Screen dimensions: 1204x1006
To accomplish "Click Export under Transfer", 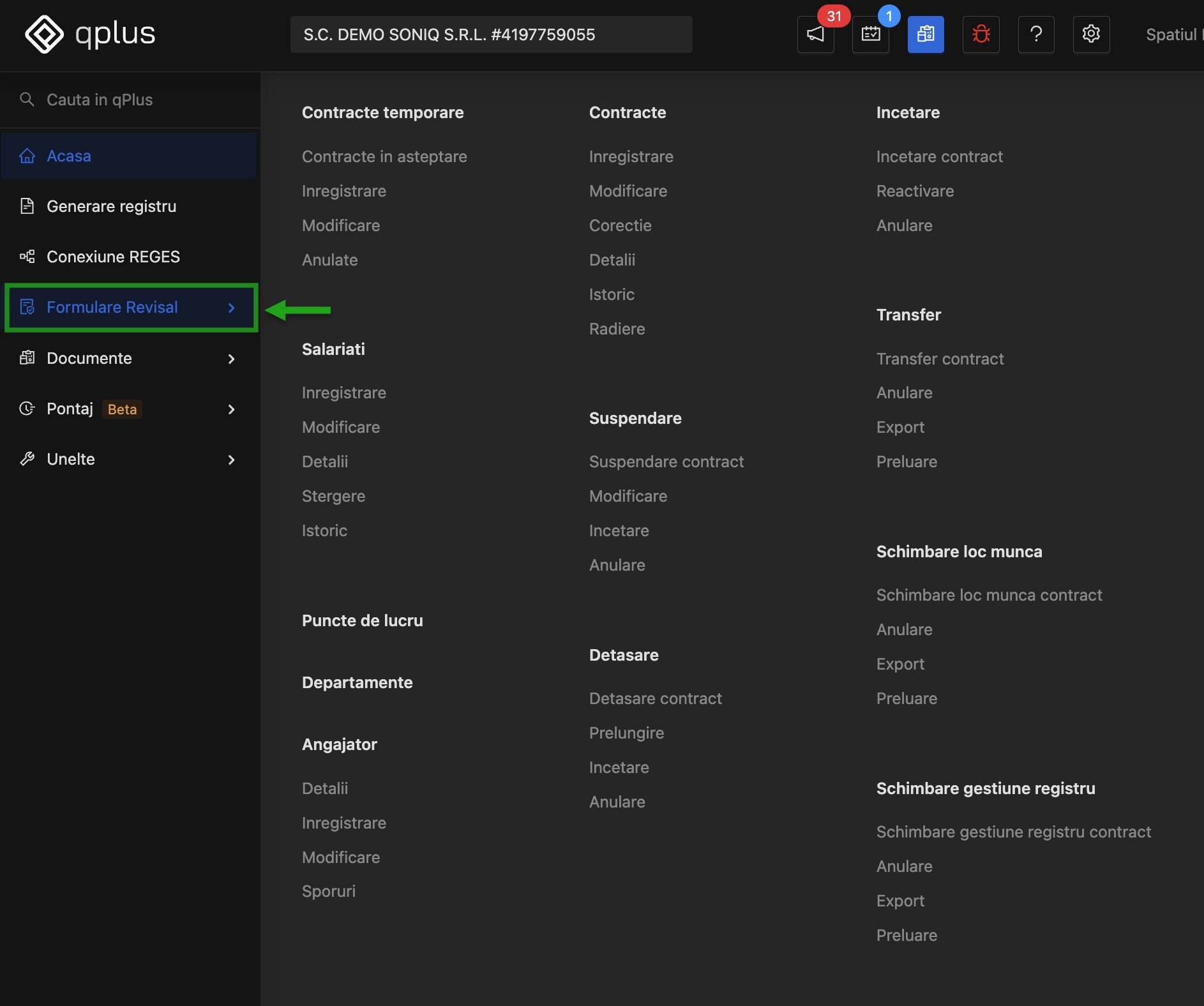I will pos(900,427).
